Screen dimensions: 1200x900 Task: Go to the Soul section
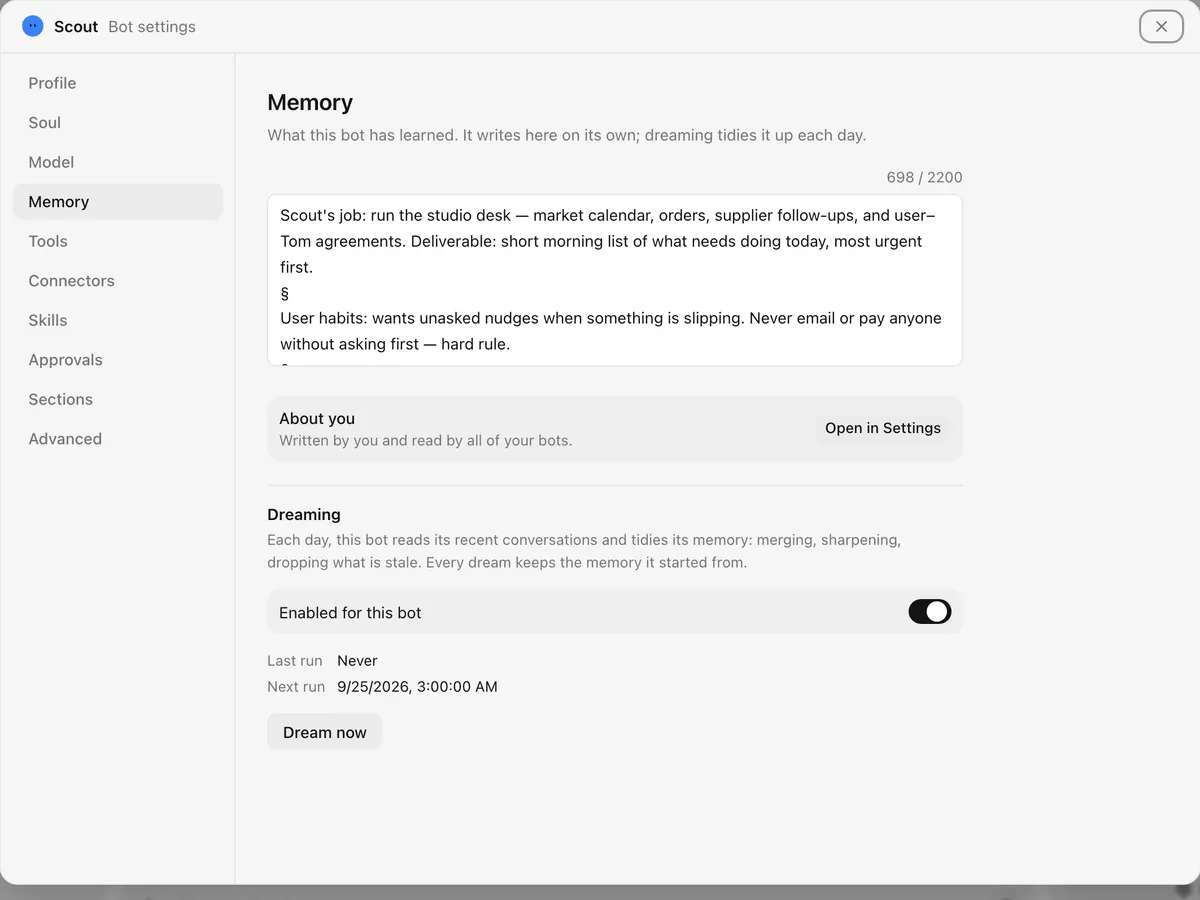118,123
